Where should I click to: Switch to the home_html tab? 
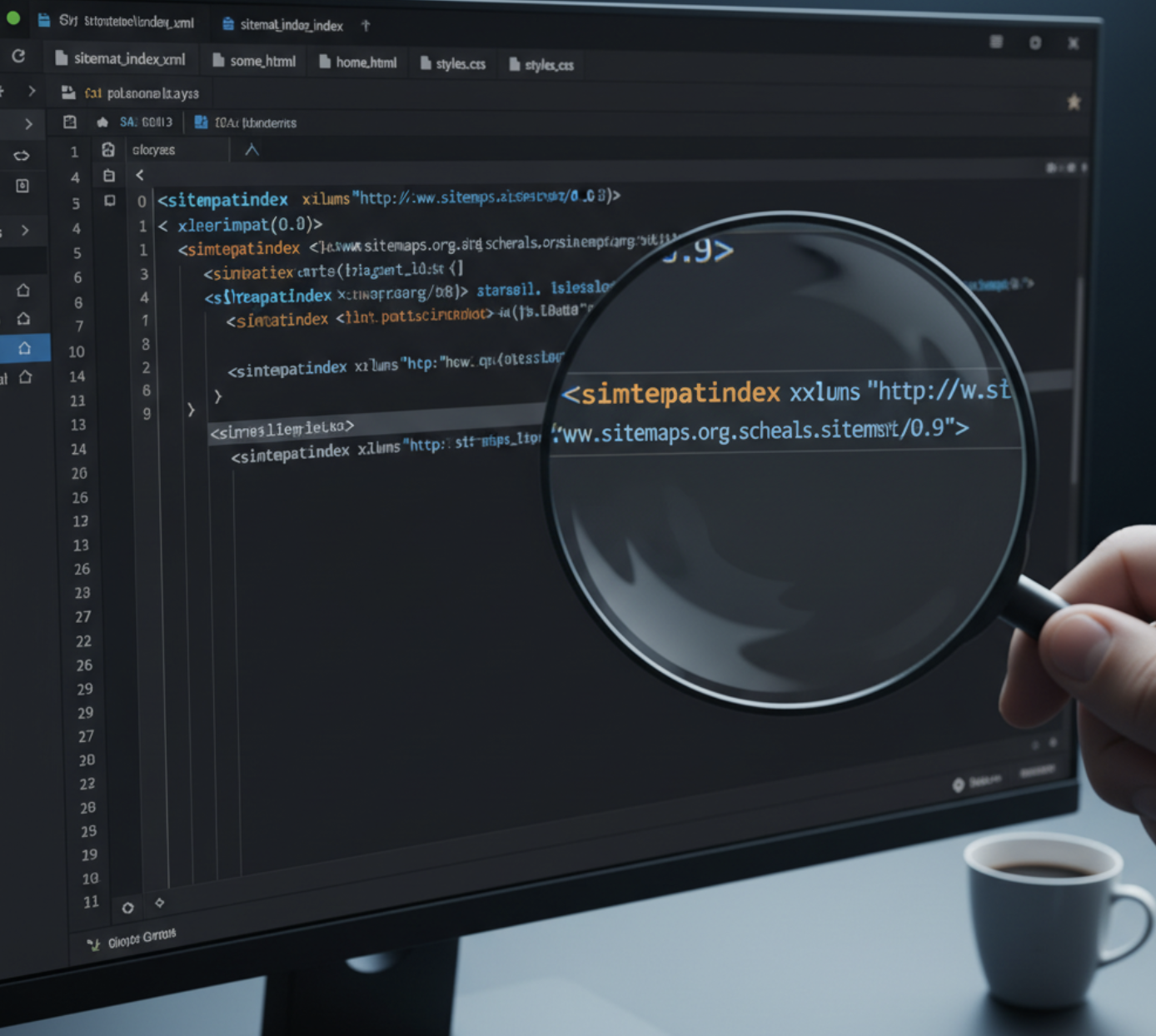click(x=358, y=62)
